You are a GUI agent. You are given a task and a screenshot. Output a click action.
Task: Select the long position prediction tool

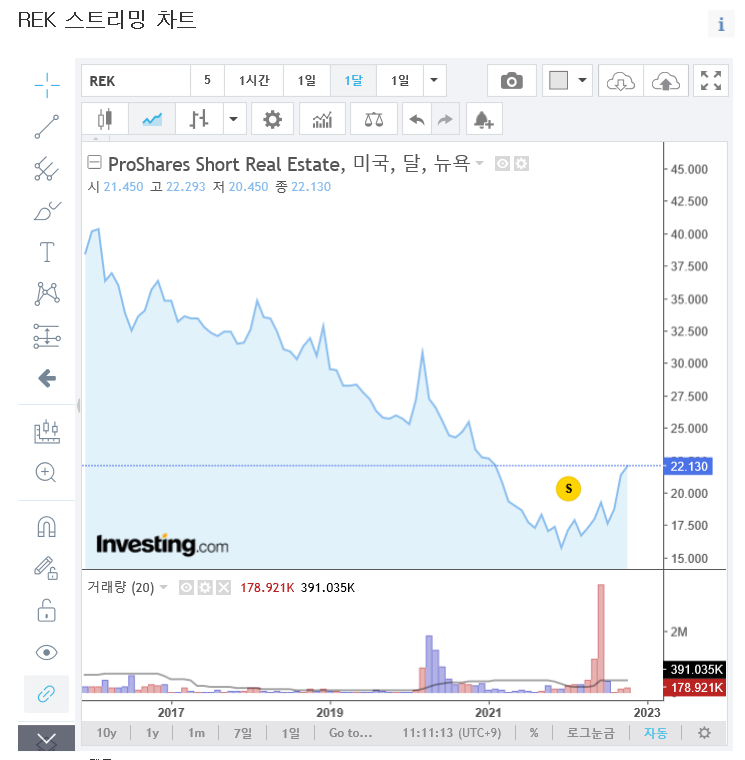pos(47,336)
